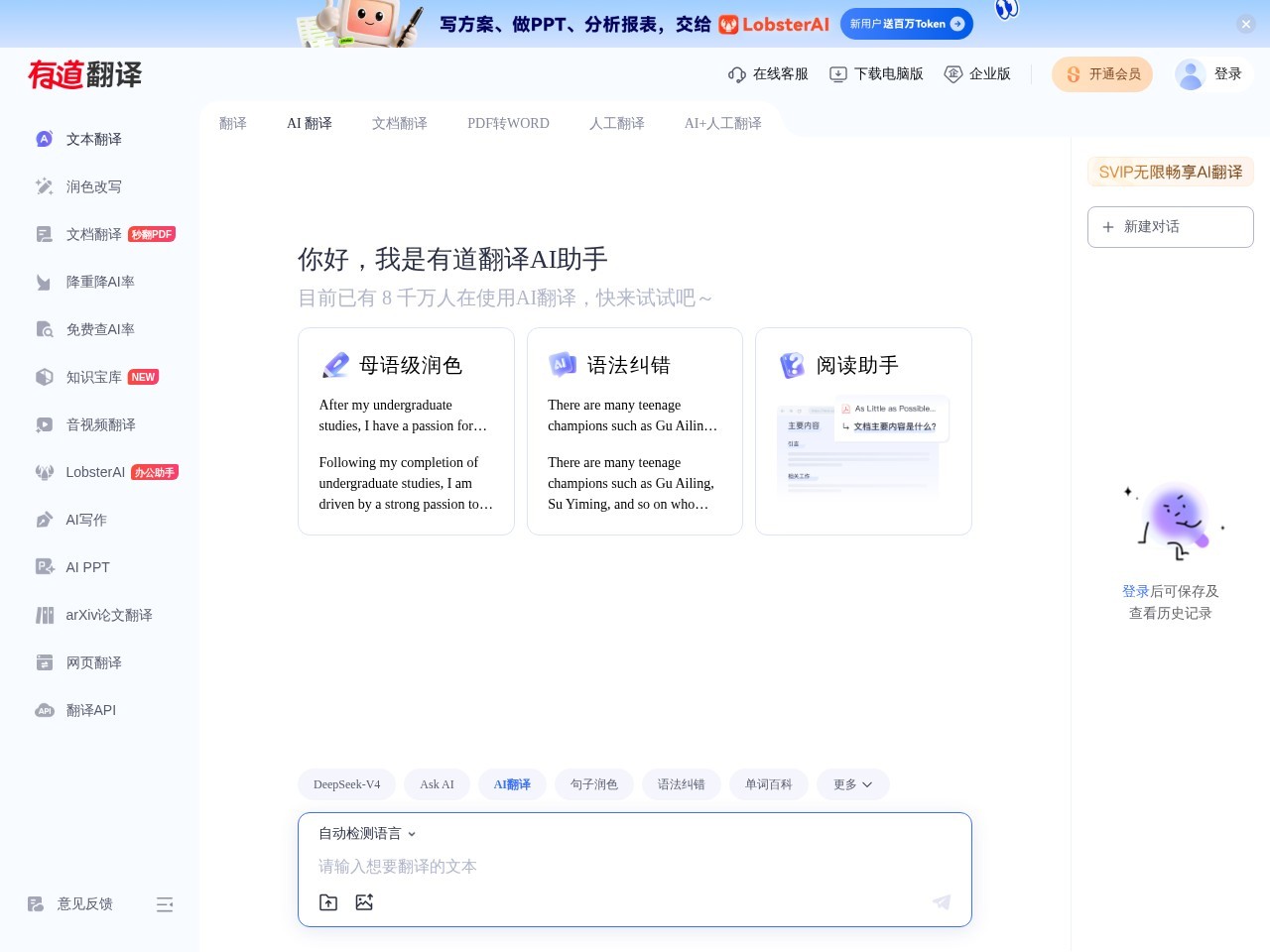
Task: Switch to the 翻译 tab
Action: pyautogui.click(x=233, y=123)
